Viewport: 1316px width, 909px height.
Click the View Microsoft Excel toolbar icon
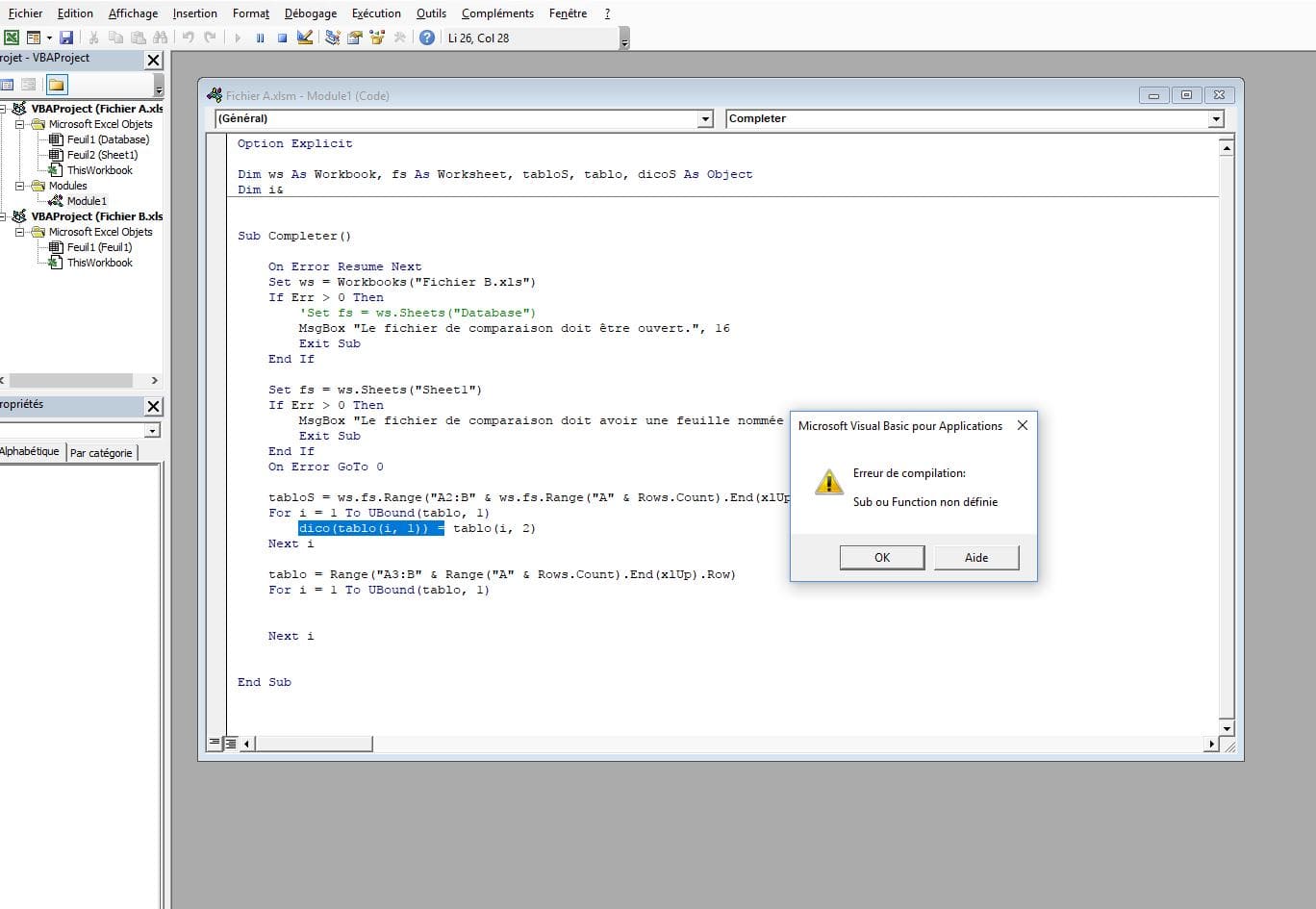pyautogui.click(x=12, y=38)
